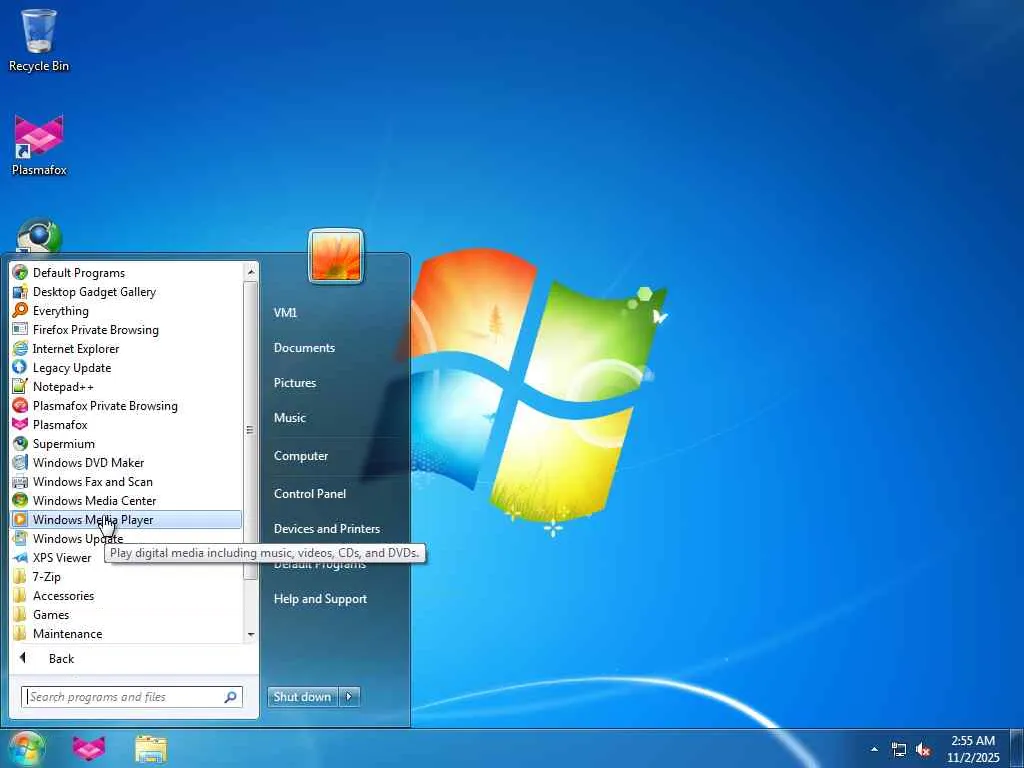Launch Windows Media Center icon

[20, 500]
